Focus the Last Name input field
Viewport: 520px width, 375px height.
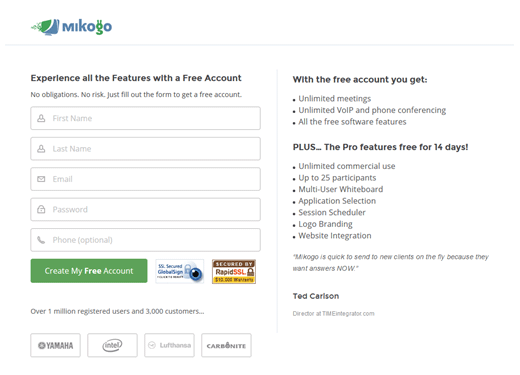coord(145,149)
